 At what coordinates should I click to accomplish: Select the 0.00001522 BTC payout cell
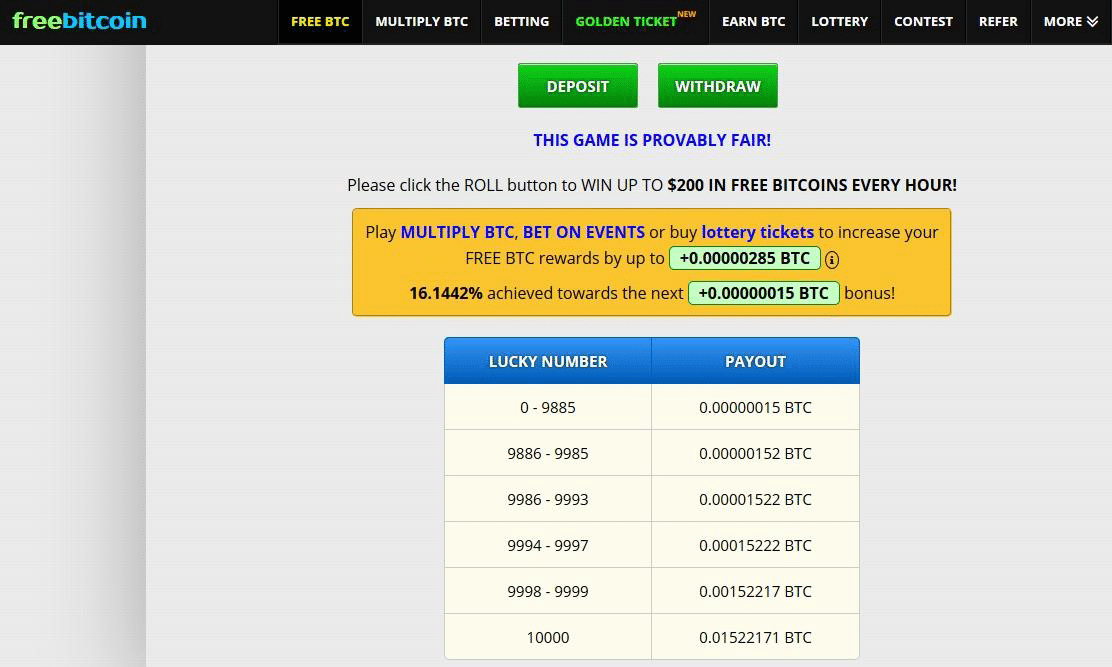click(755, 499)
